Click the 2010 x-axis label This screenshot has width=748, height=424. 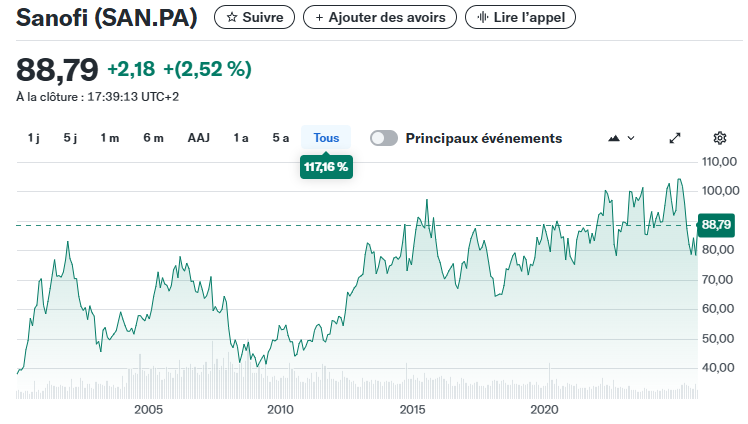click(280, 410)
